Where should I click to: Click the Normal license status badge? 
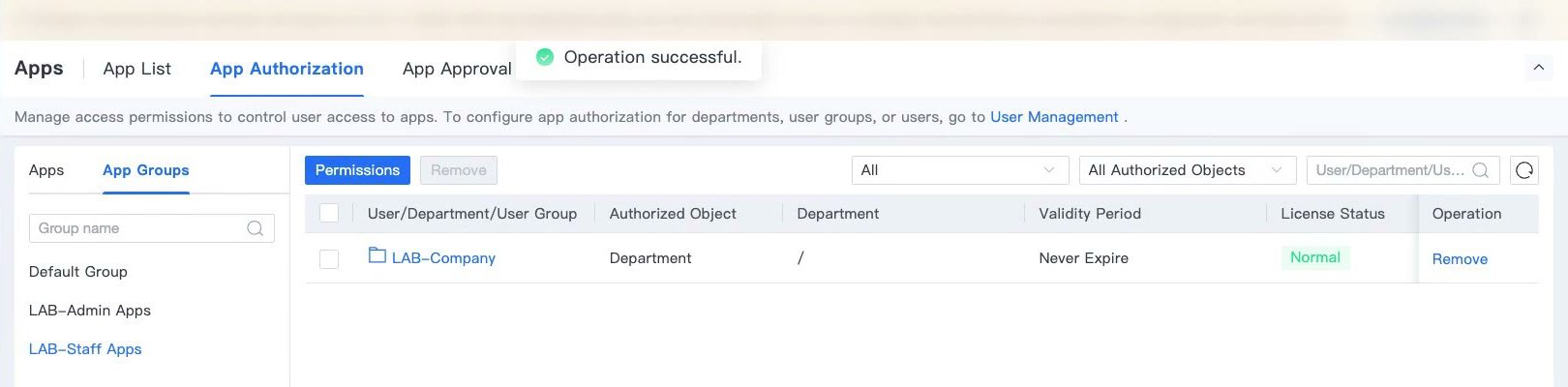1315,257
